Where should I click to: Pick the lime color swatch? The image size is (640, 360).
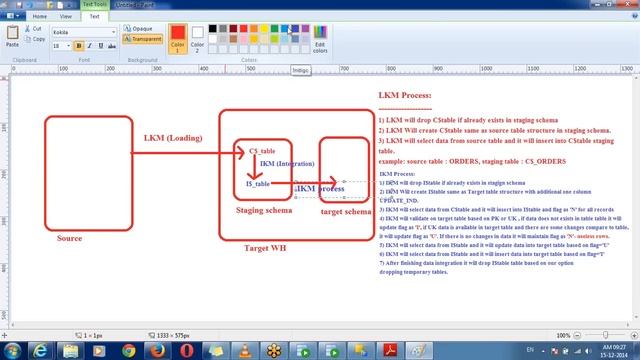tap(274, 39)
